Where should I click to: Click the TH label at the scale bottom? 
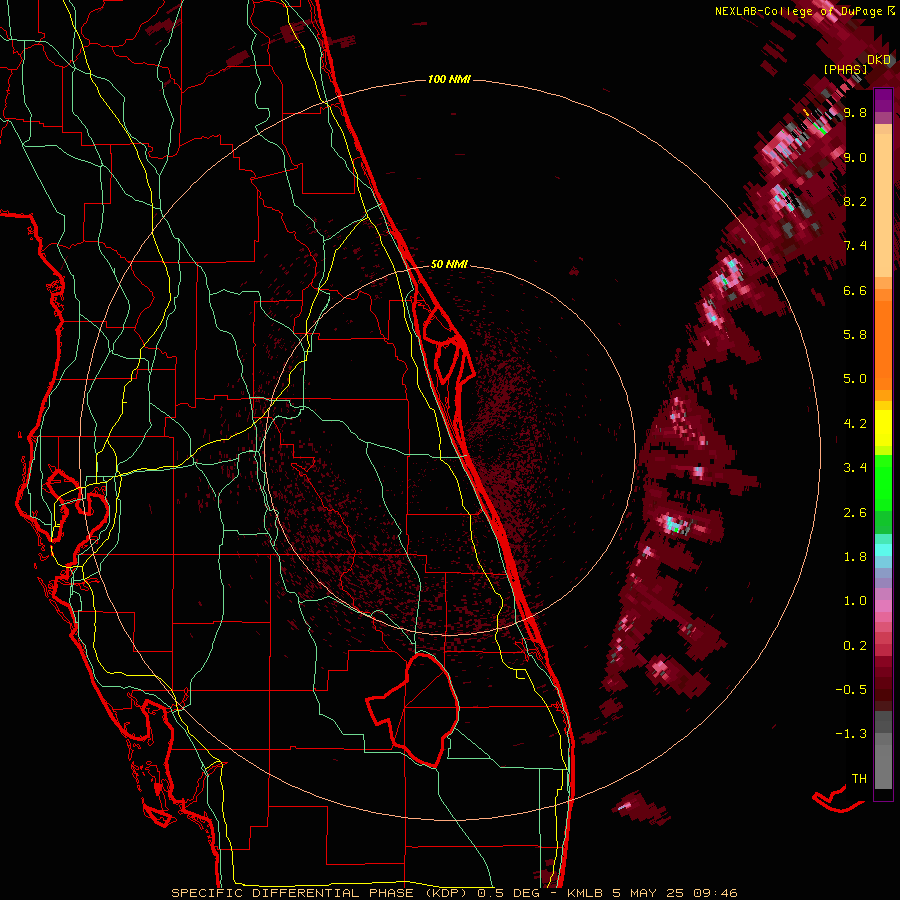(859, 779)
